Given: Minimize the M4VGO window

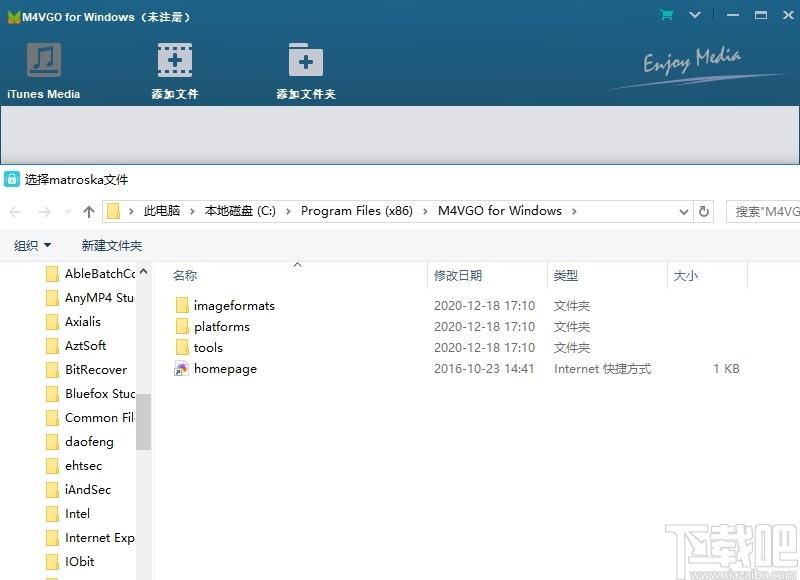Looking at the screenshot, I should [x=733, y=15].
